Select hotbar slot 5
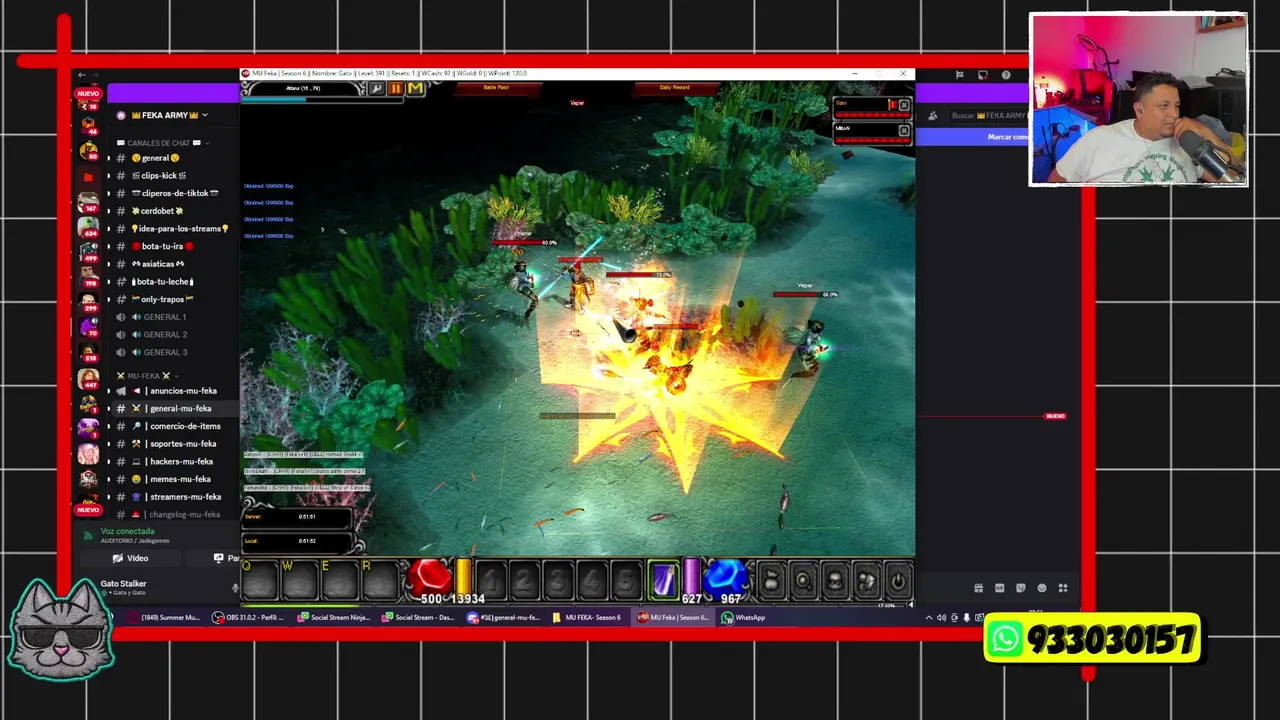Viewport: 1280px width, 720px height. pos(625,580)
